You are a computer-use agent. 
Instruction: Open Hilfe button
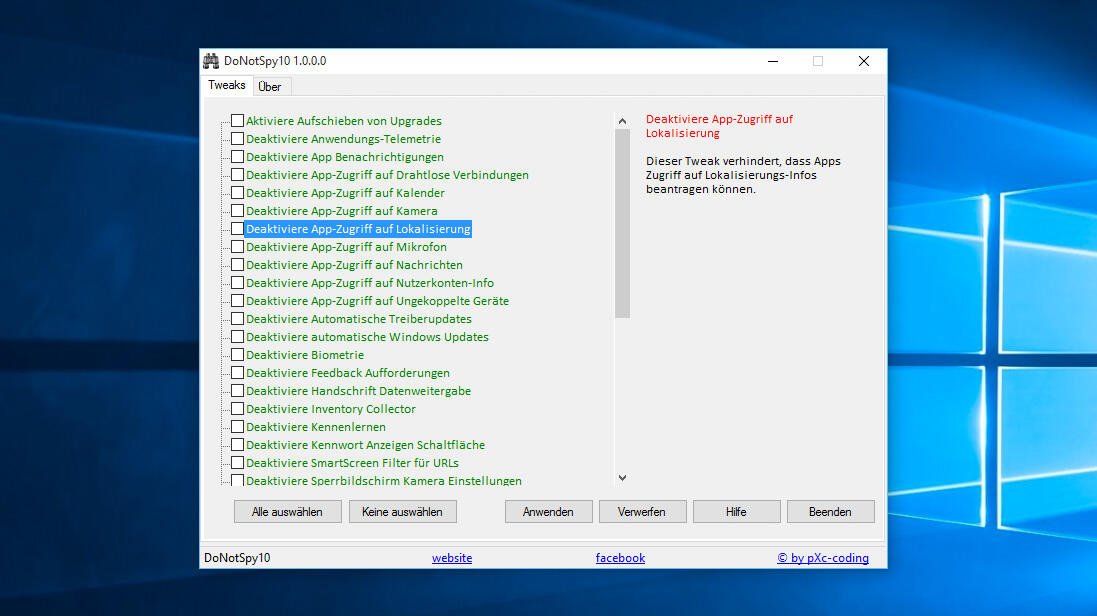click(x=737, y=512)
